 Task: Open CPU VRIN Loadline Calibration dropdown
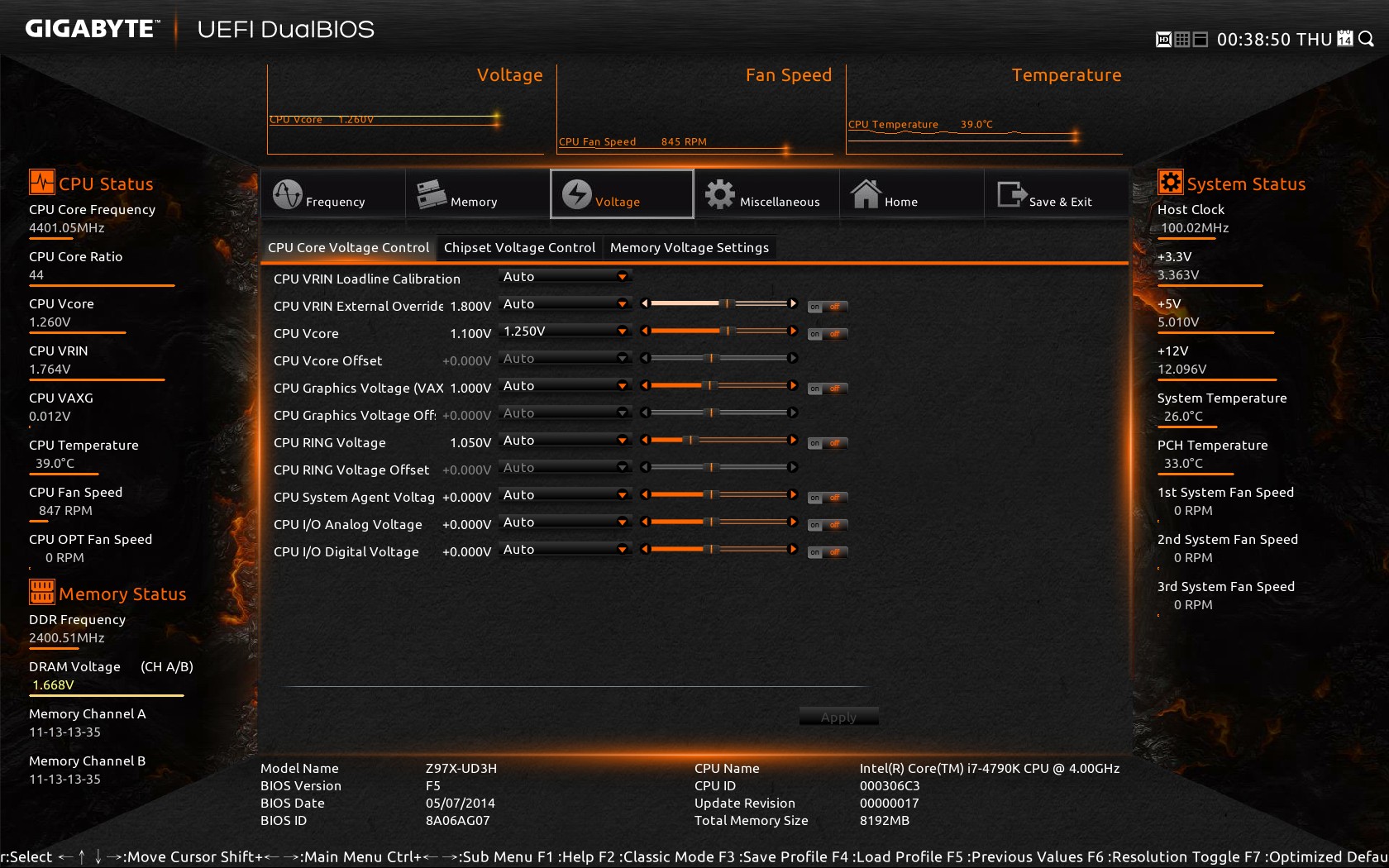[566, 277]
